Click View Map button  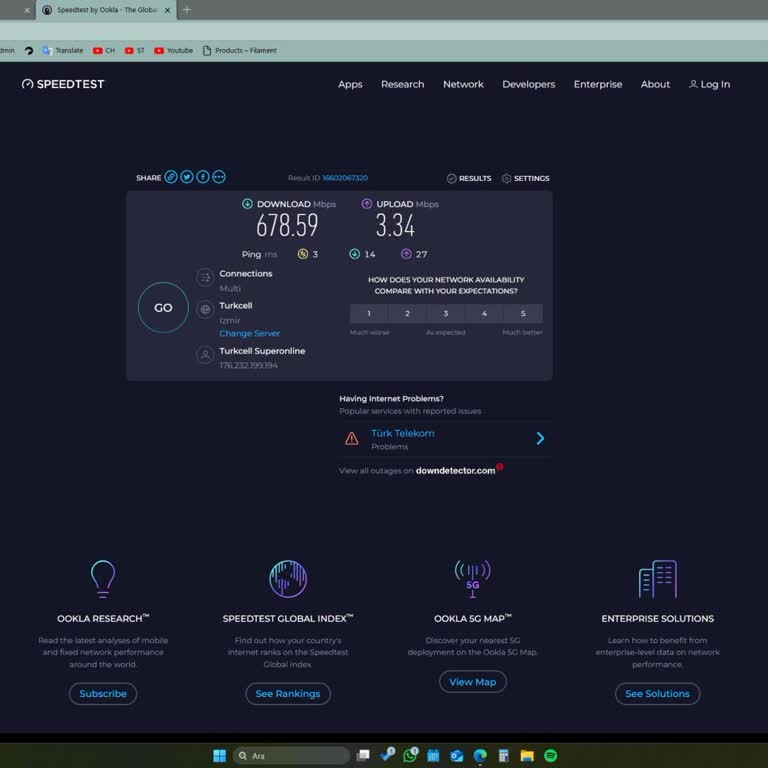click(x=473, y=682)
